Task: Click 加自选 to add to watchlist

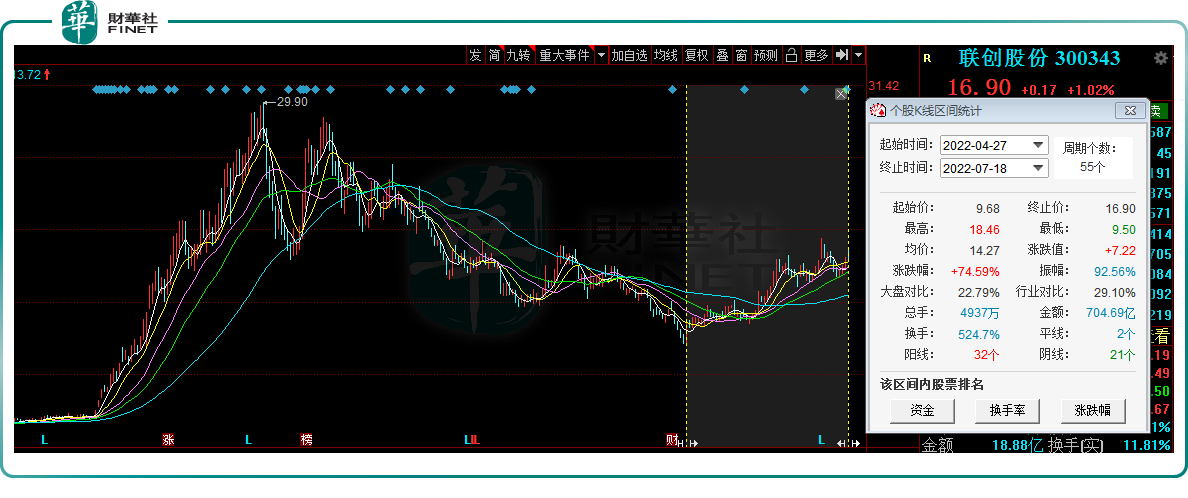Action: [630, 55]
